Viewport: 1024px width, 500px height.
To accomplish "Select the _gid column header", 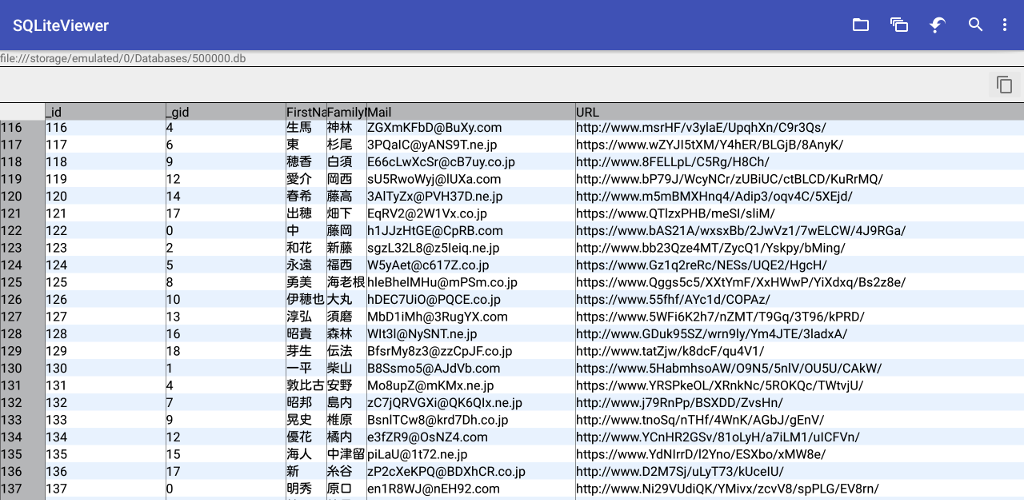I will click(224, 112).
